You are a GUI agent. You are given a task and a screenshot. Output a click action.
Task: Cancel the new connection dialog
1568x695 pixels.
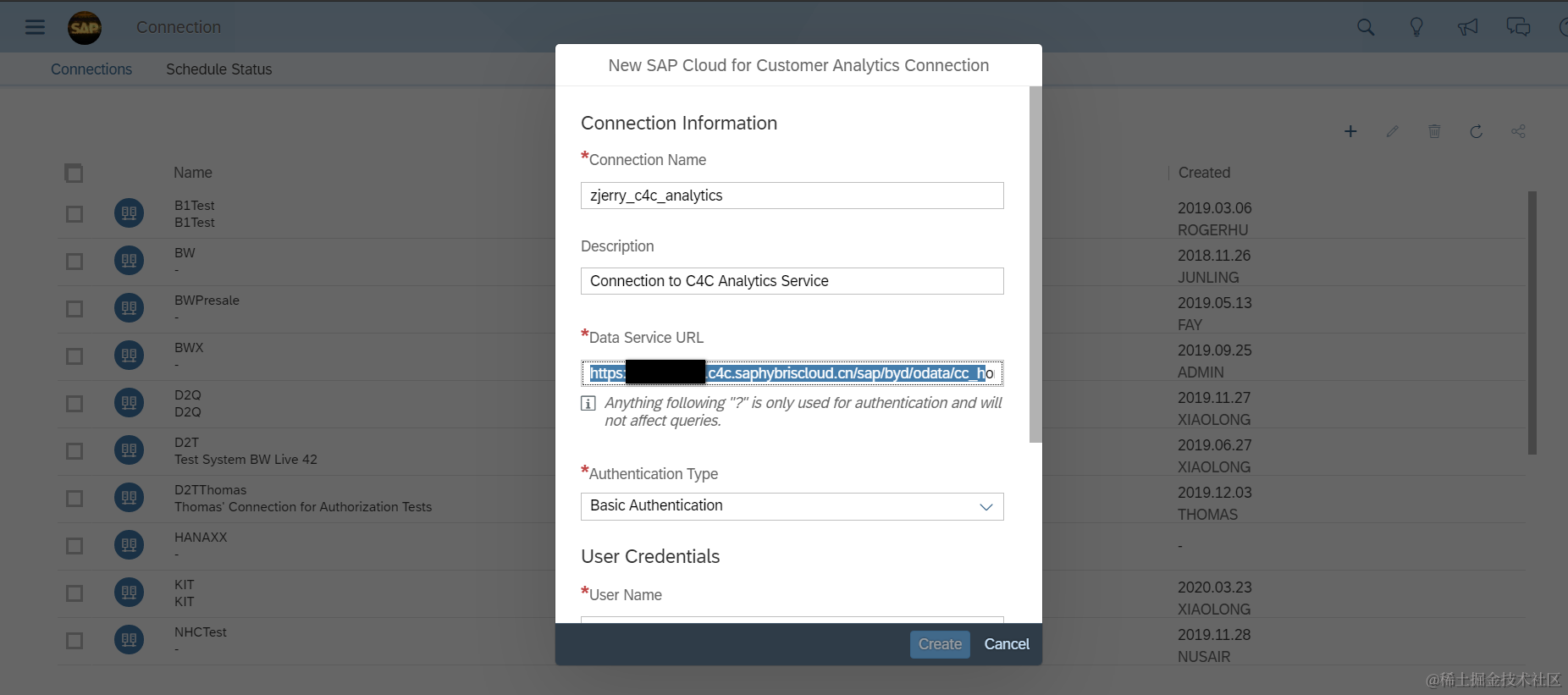point(1007,644)
